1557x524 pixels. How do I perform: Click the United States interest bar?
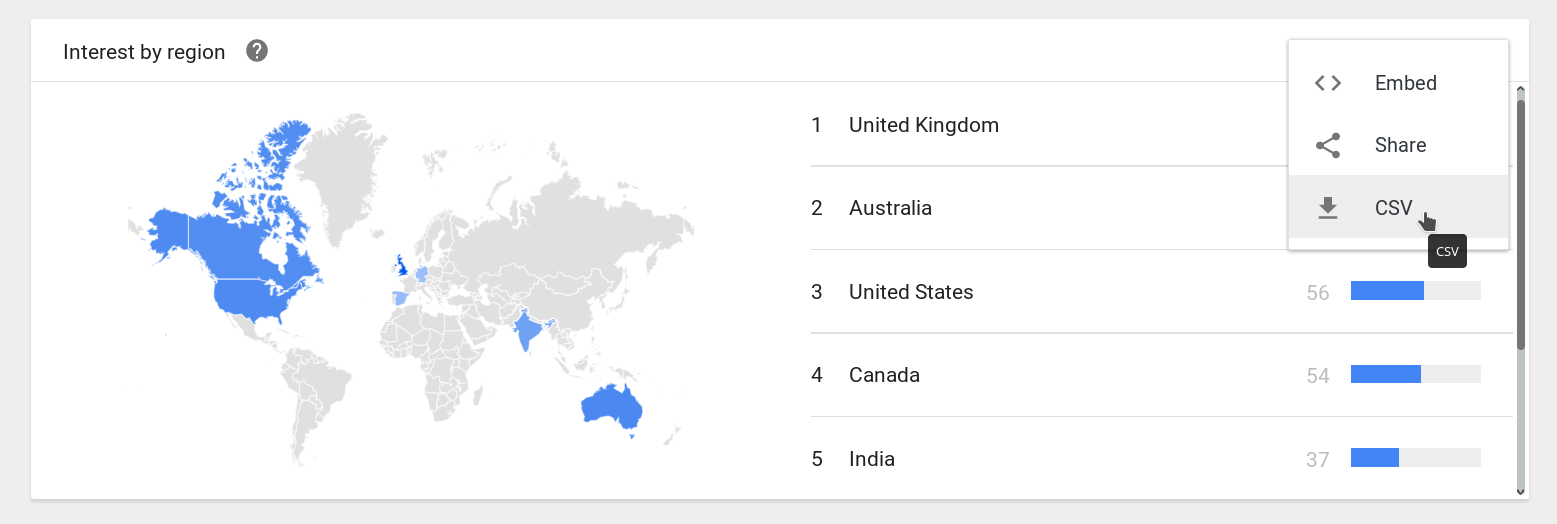(x=1415, y=291)
